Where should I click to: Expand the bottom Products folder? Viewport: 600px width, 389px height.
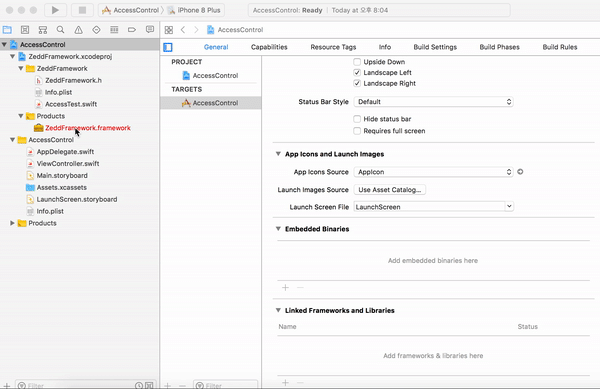pyautogui.click(x=12, y=223)
